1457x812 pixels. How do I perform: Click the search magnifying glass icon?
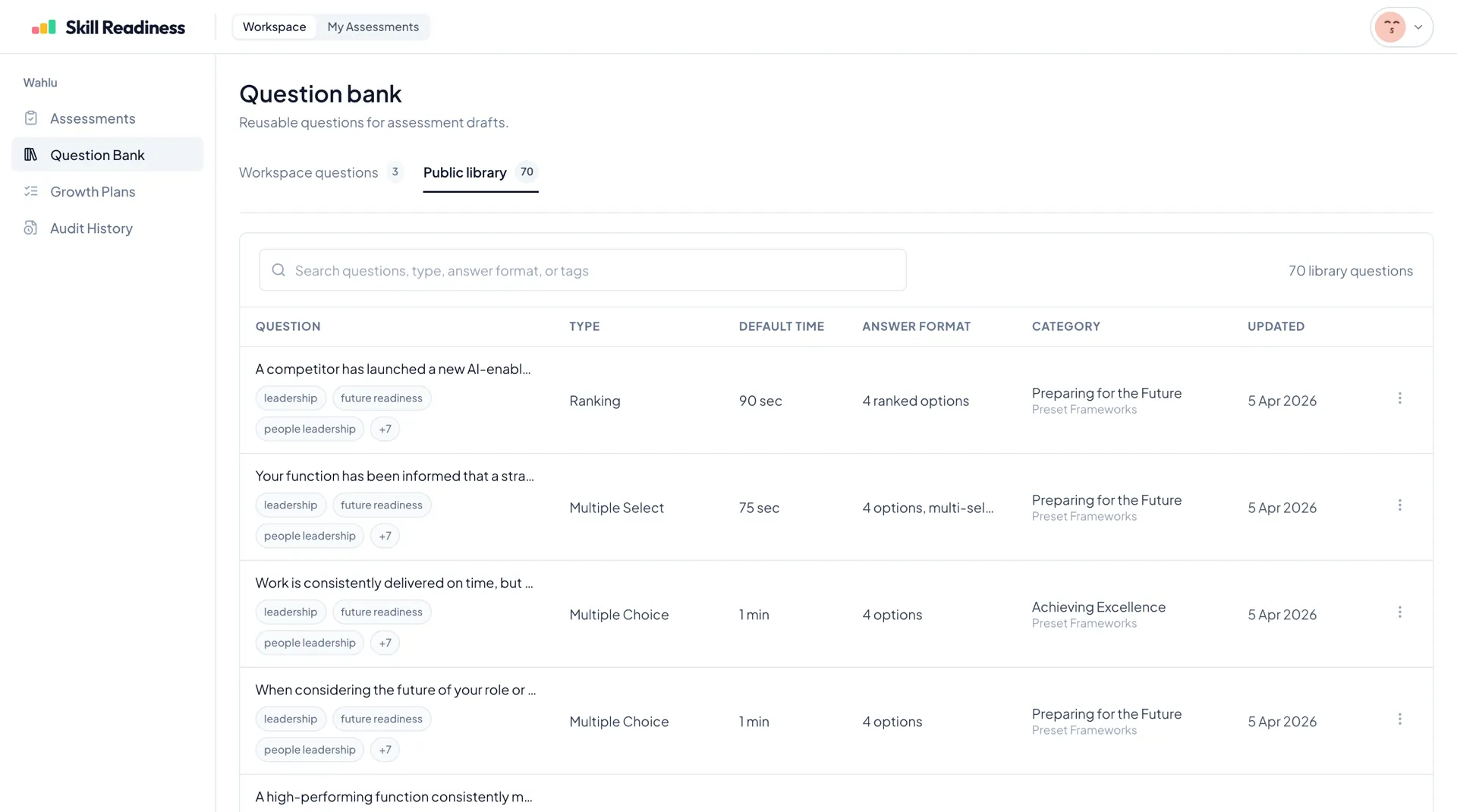point(278,270)
